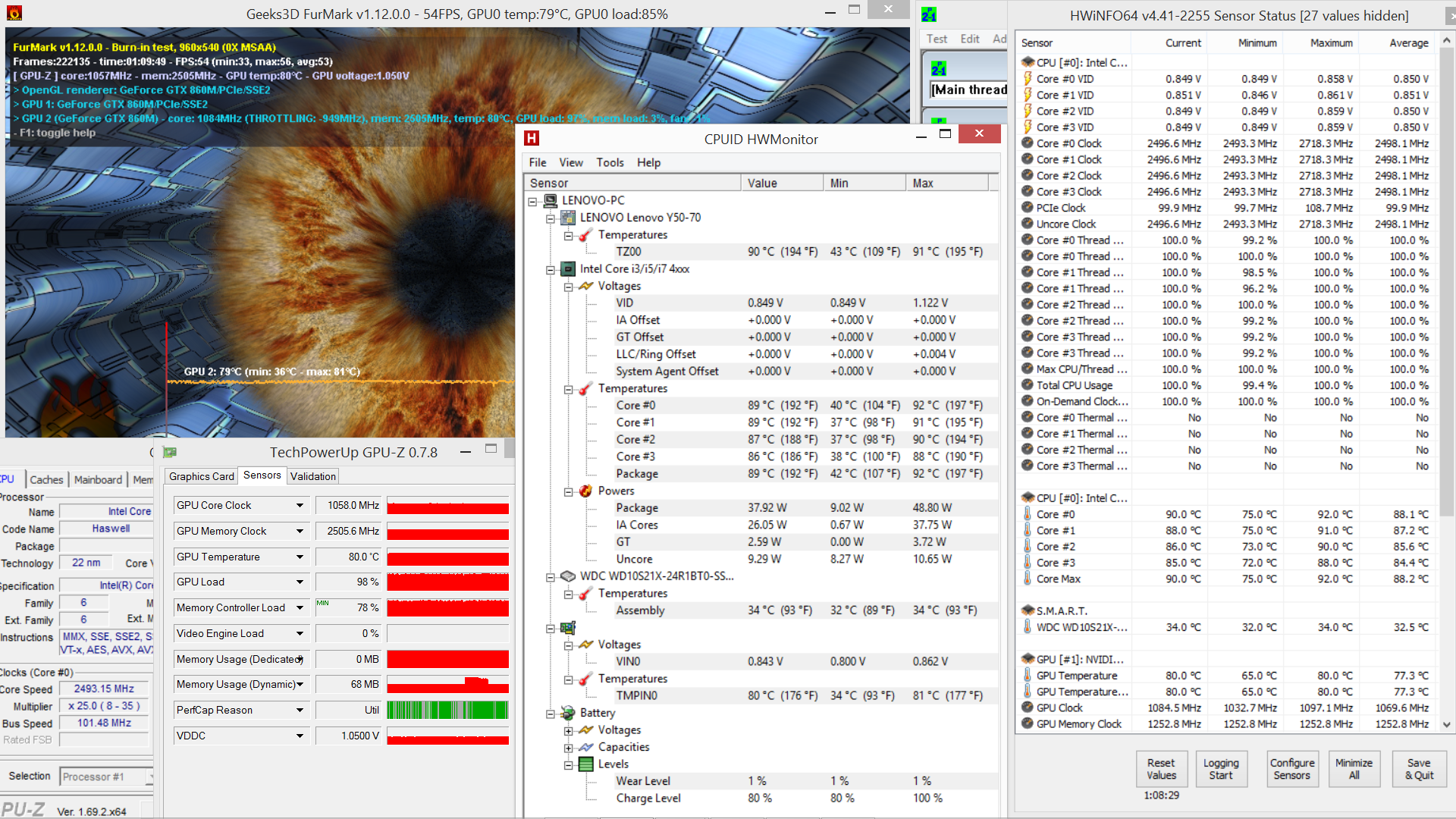This screenshot has height=819, width=1456.
Task: Click the HWiNFO sensor list scrollbar
Action: click(1447, 281)
